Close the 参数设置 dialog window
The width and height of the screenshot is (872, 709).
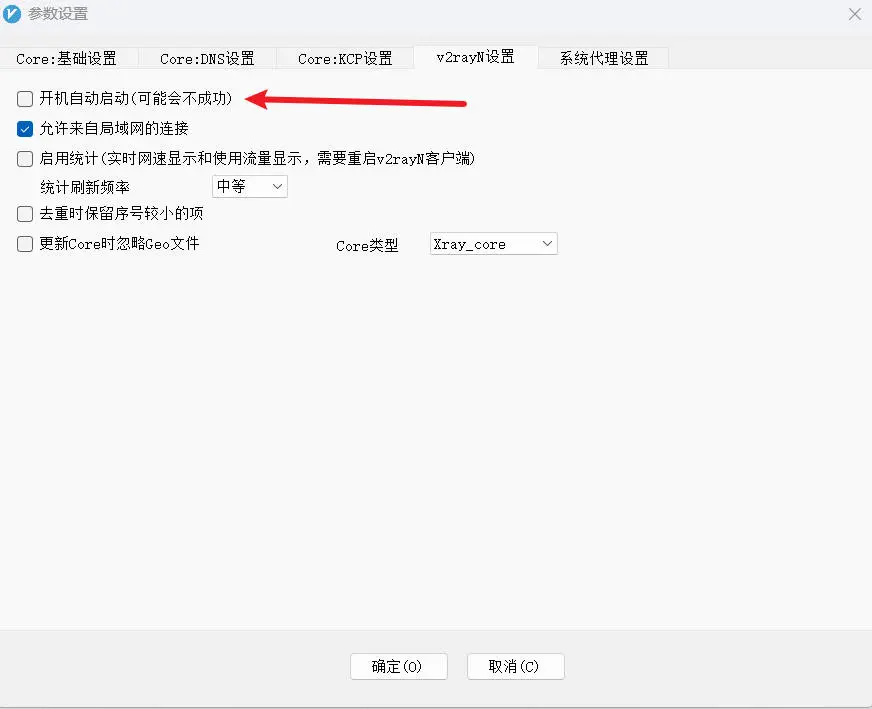(855, 14)
